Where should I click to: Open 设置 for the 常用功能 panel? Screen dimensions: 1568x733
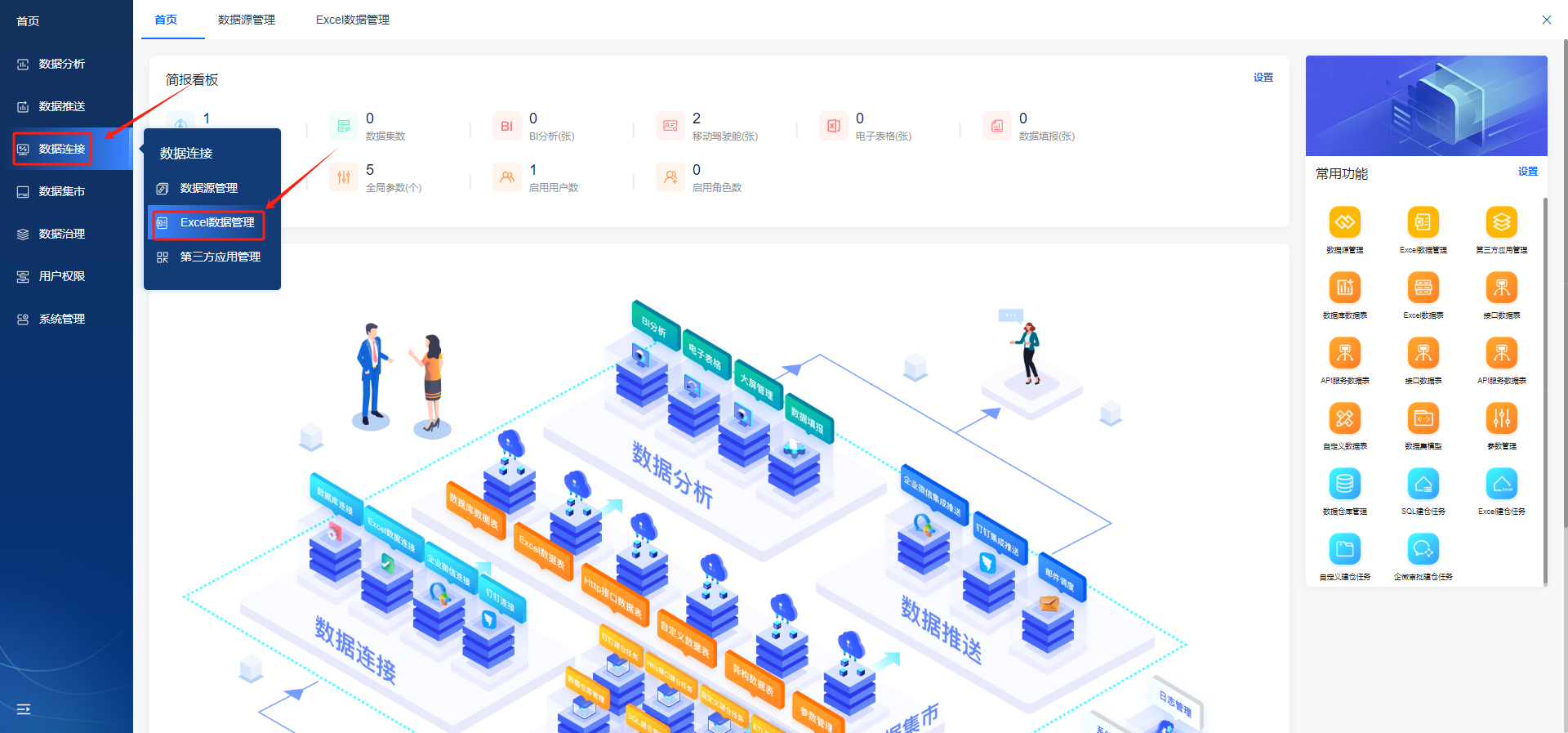(x=1528, y=172)
